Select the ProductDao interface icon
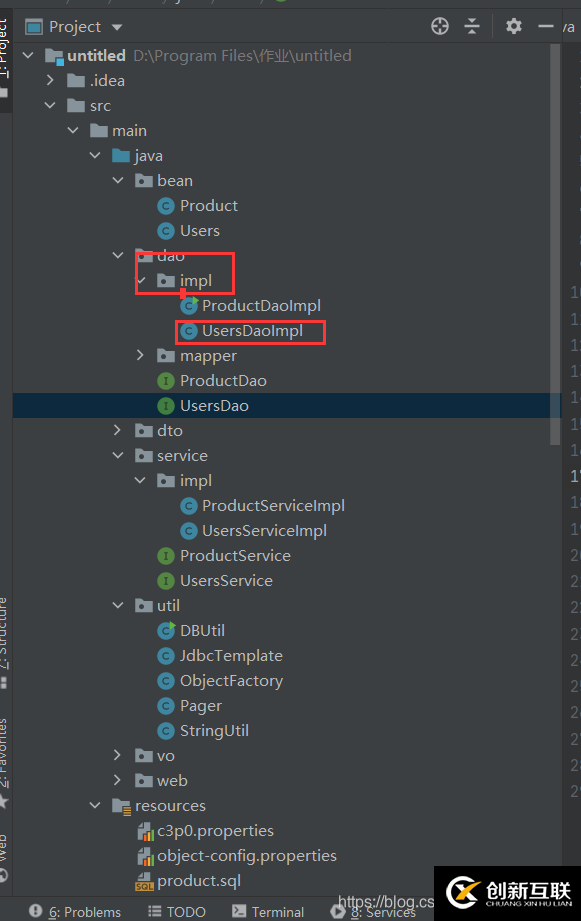The width and height of the screenshot is (581, 921). coord(166,381)
